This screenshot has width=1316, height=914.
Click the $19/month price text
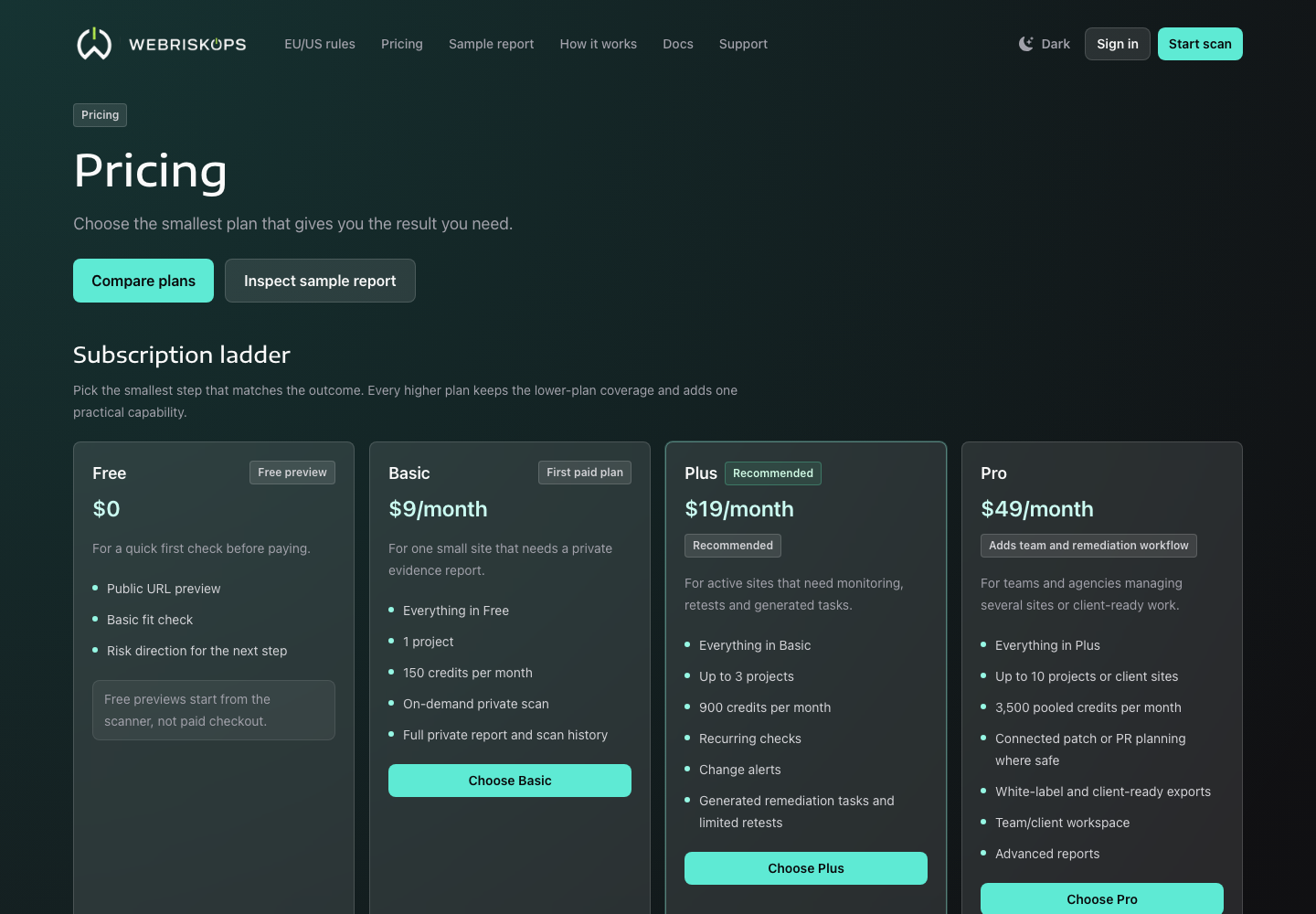(739, 509)
